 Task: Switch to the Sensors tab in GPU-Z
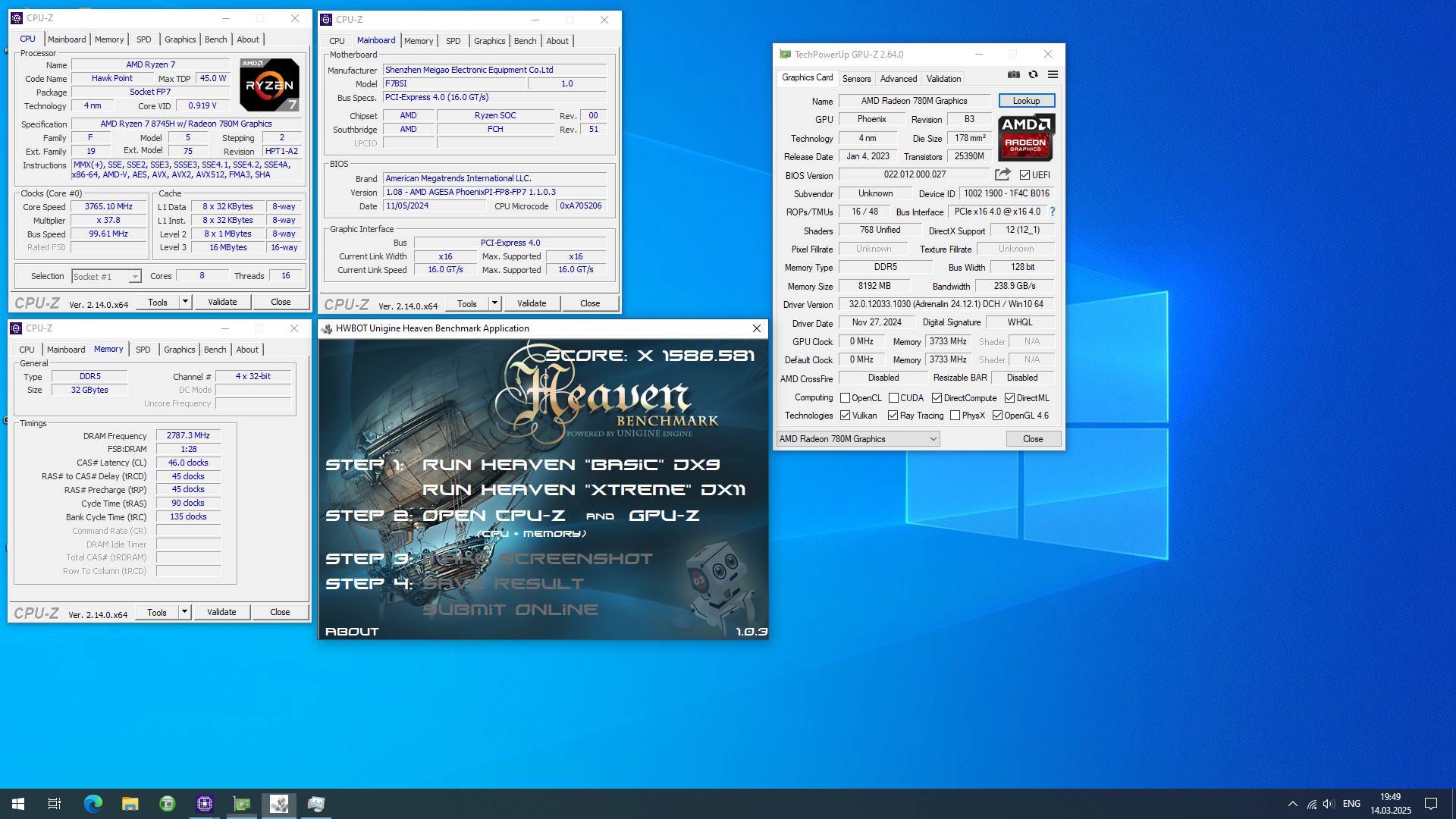point(856,79)
